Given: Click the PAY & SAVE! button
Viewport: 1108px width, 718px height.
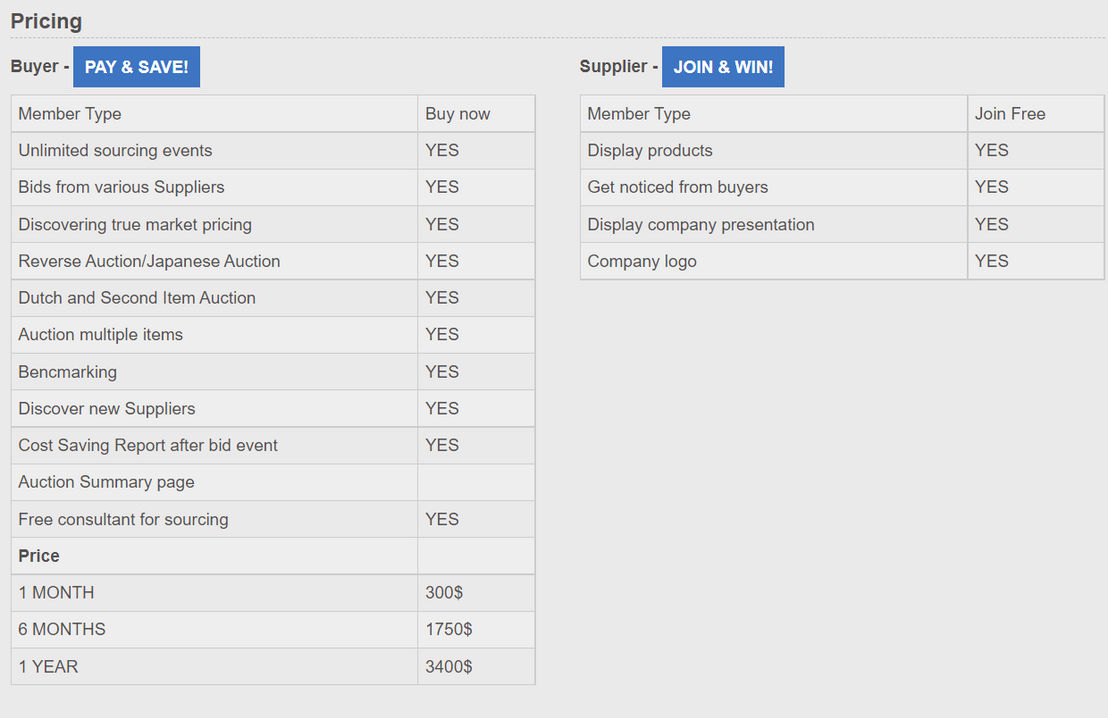Looking at the screenshot, I should [x=136, y=67].
